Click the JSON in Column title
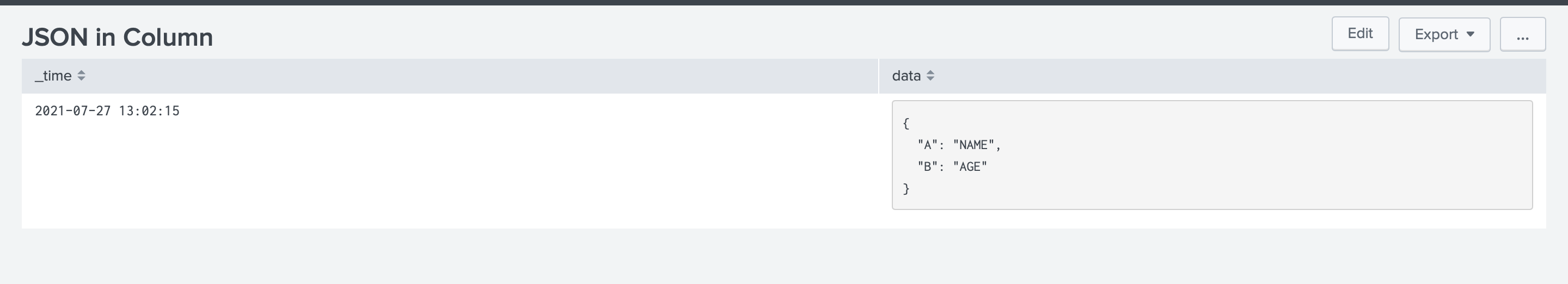This screenshot has width=1568, height=284. (x=118, y=37)
